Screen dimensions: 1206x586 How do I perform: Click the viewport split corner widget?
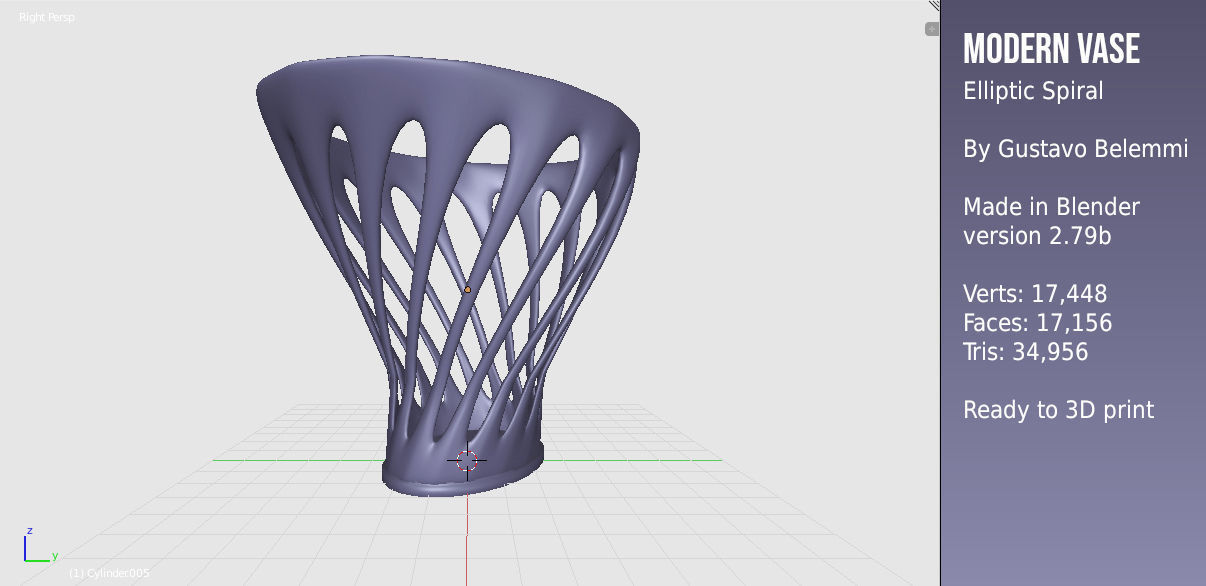[934, 5]
